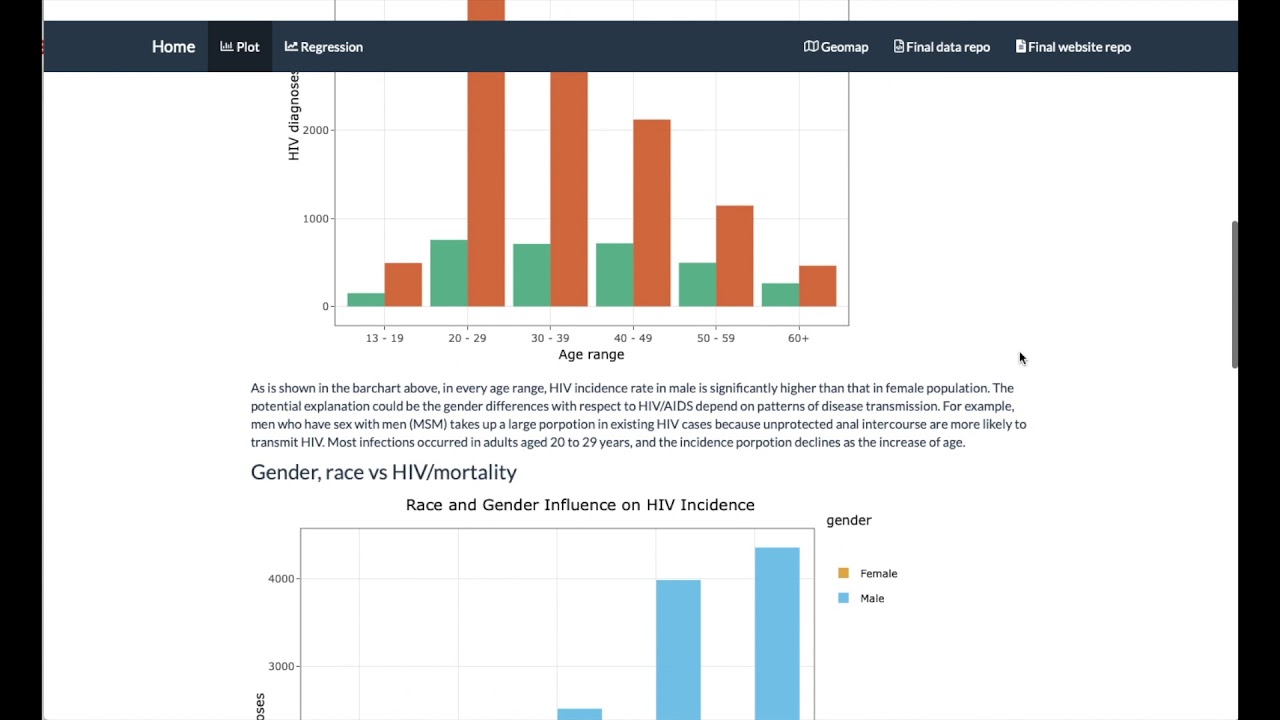Click the file icon beside Final website repo

point(1021,47)
